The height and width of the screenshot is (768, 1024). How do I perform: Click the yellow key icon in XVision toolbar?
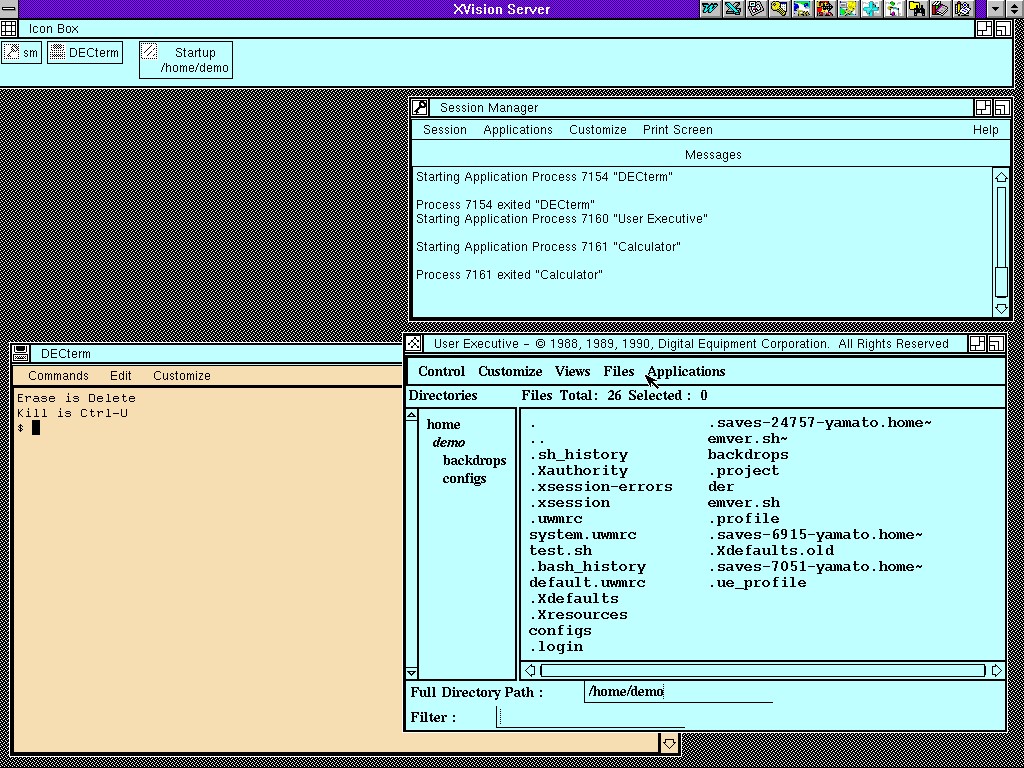[778, 9]
